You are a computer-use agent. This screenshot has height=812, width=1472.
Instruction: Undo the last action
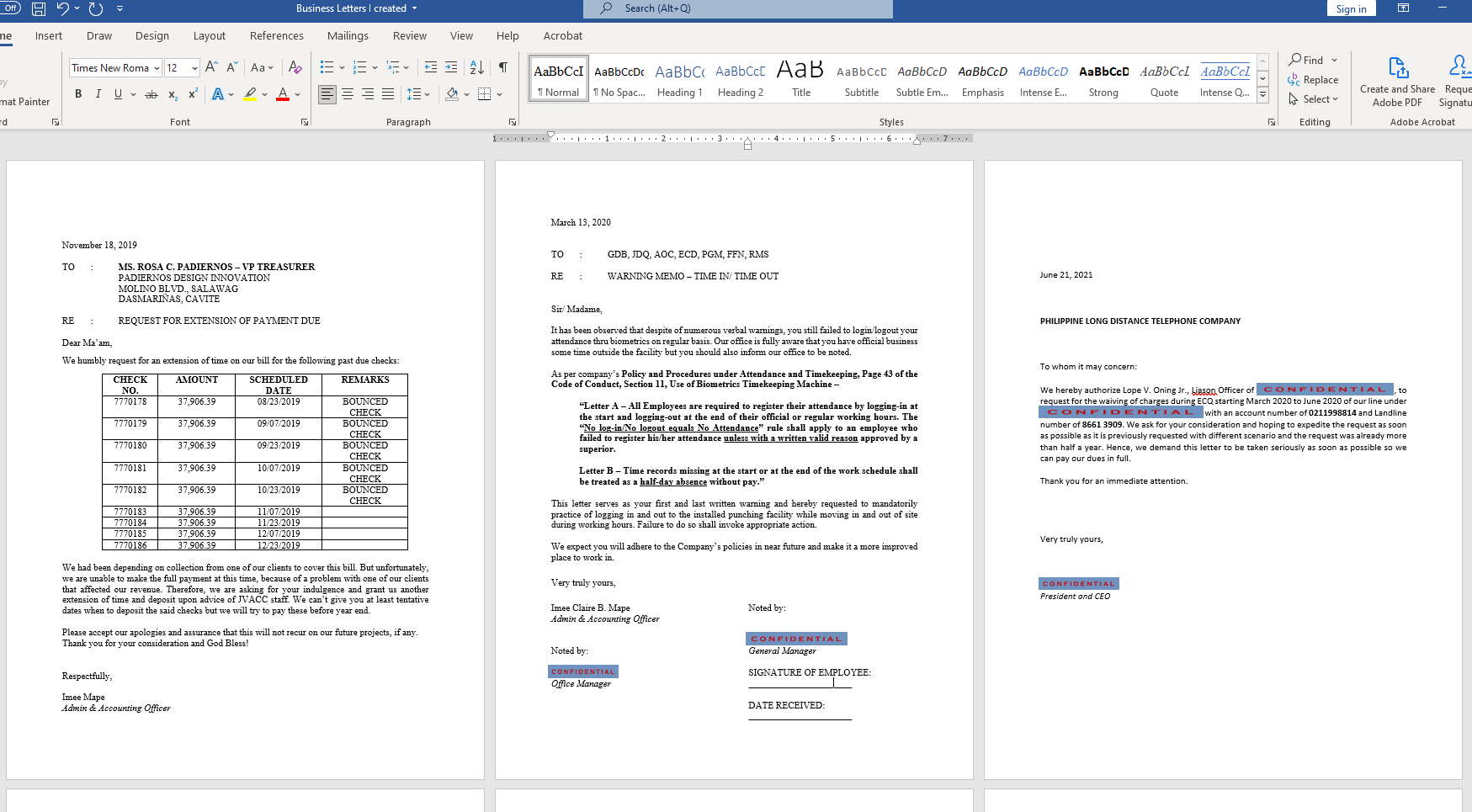coord(63,8)
